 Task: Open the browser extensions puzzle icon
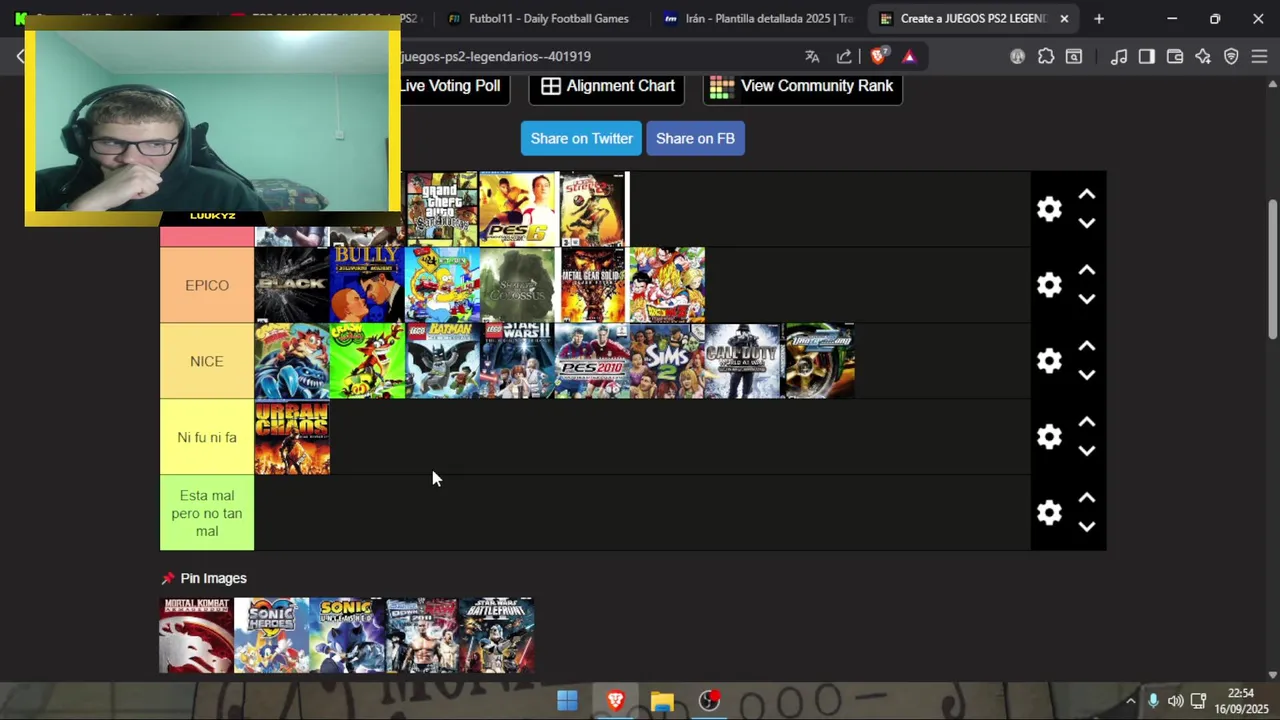1046,57
